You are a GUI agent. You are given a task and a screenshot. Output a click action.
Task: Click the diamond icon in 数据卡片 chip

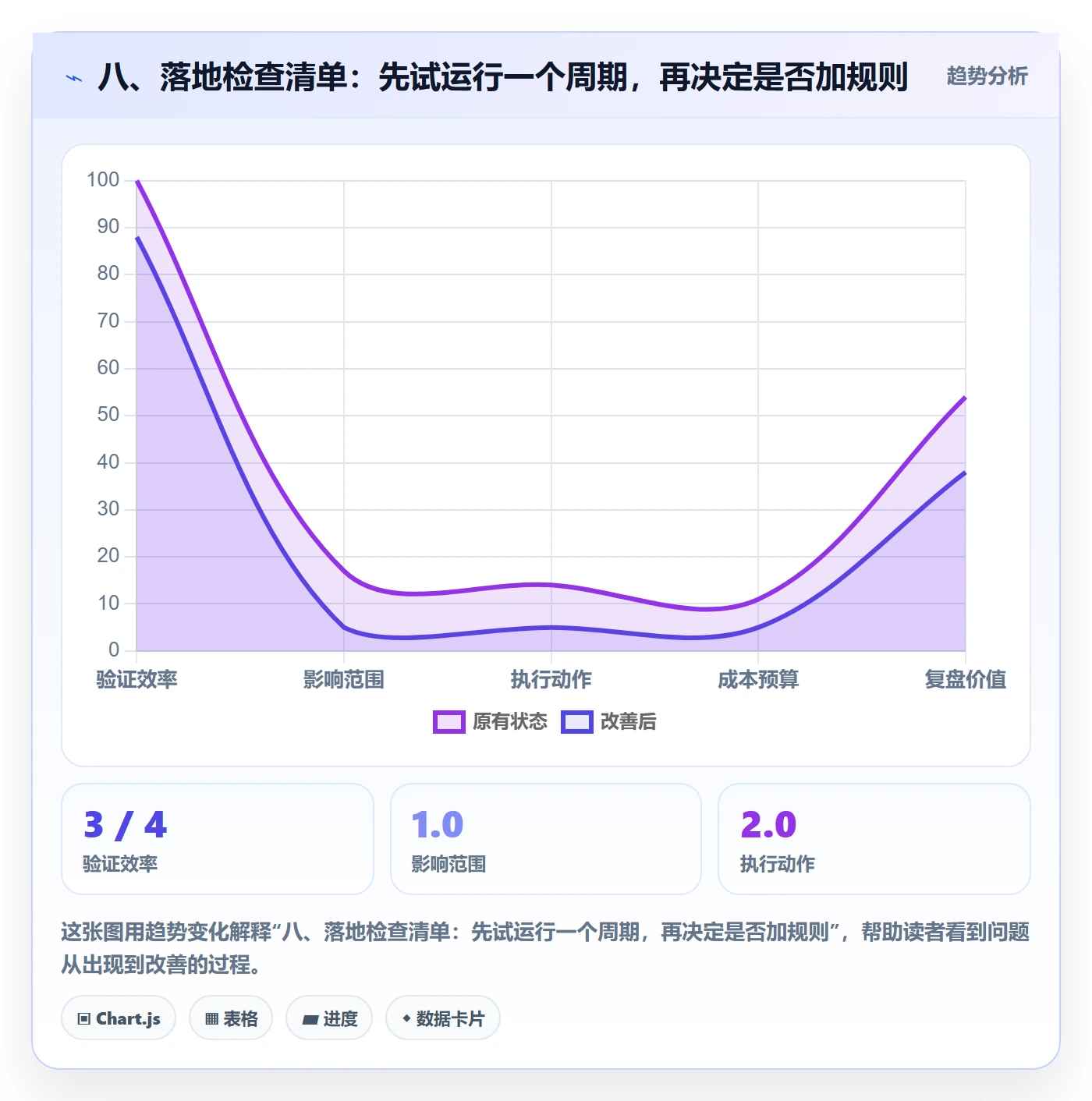[406, 1018]
